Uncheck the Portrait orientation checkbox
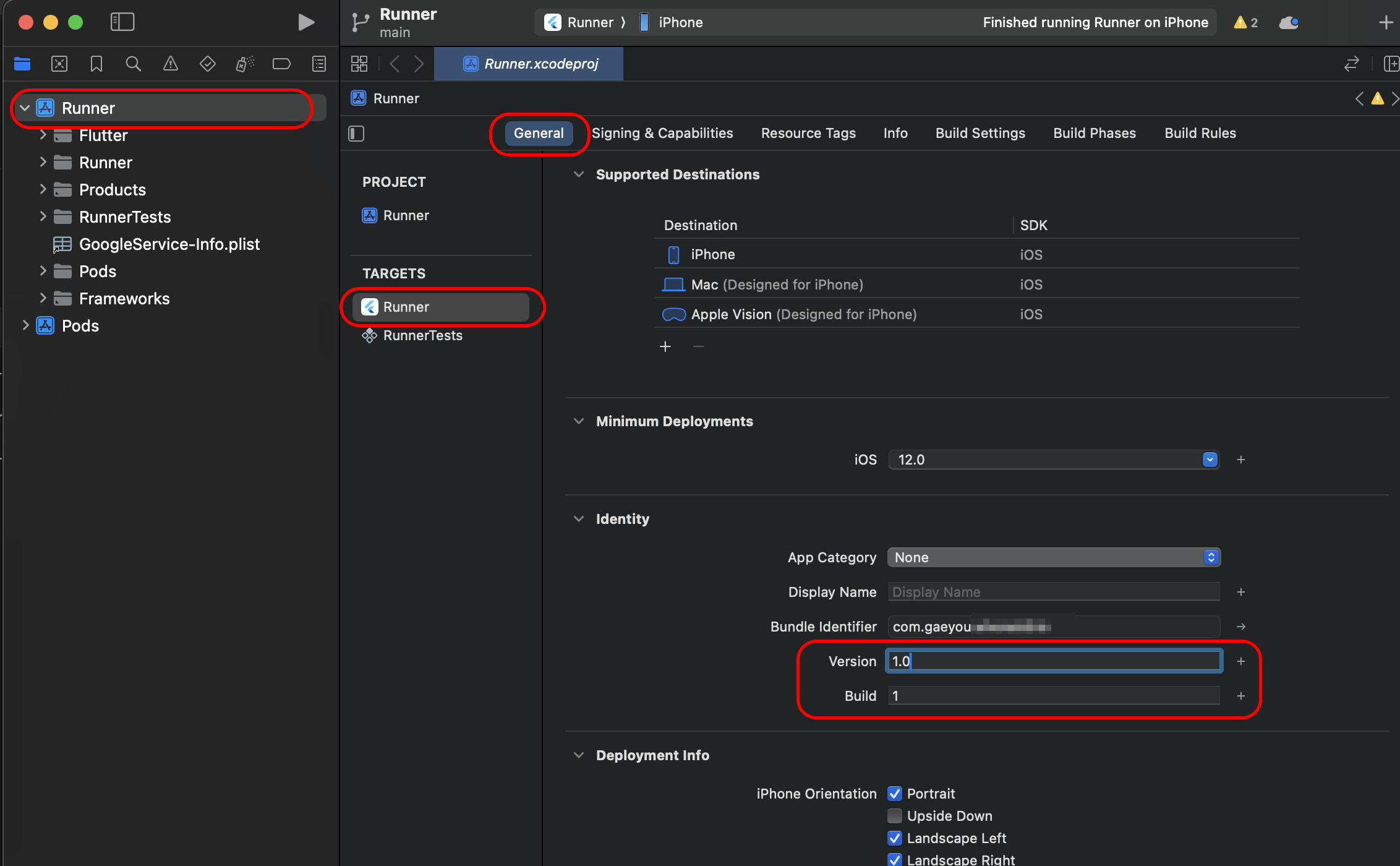1400x866 pixels. click(x=894, y=794)
